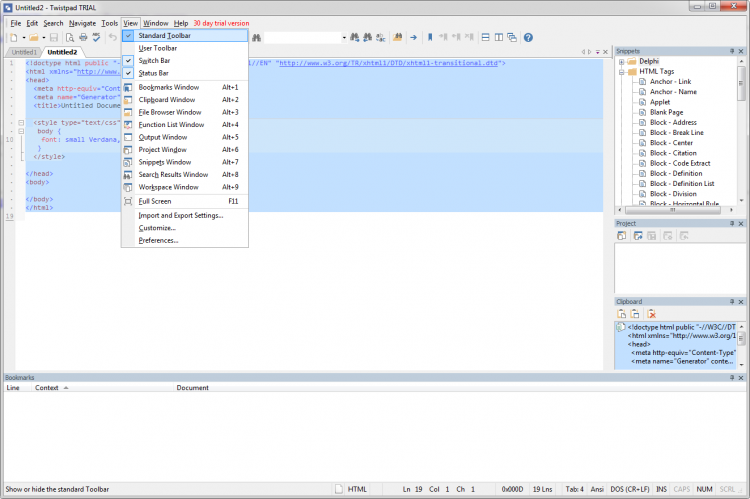Click the ABC spell check icon
Screen dimensions: 750x499
[96, 37]
